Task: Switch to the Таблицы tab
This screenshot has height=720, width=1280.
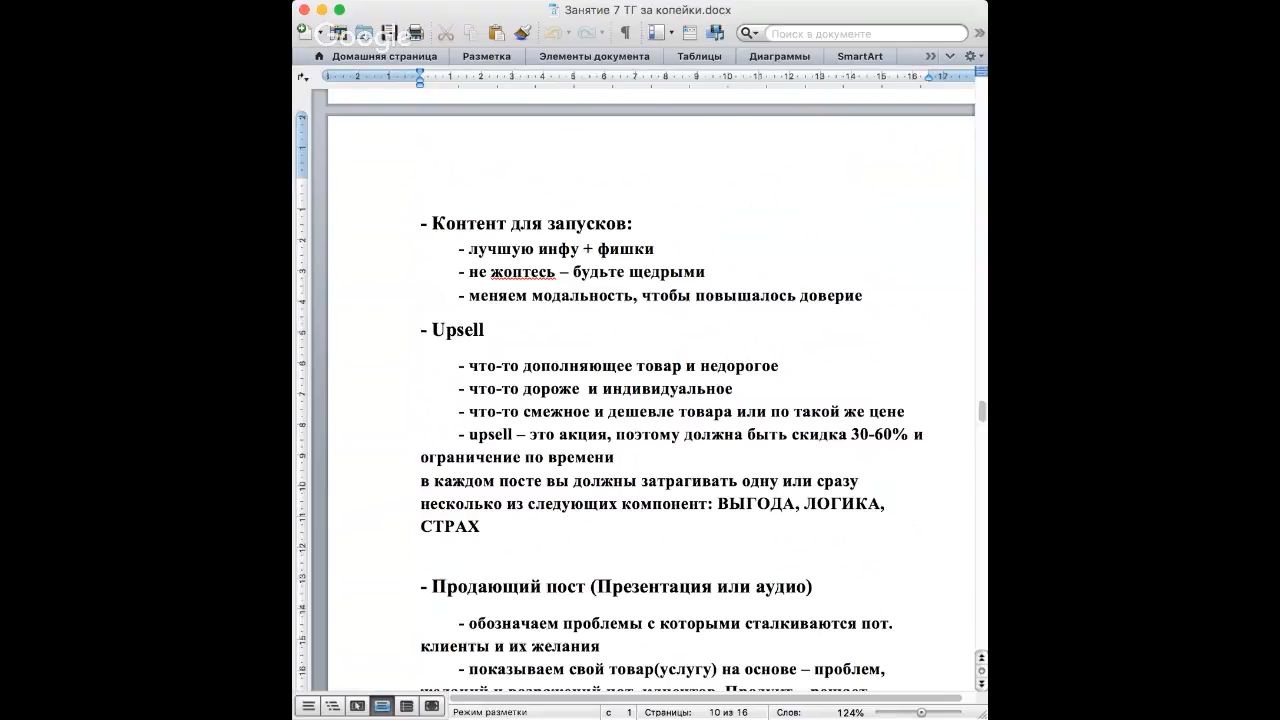Action: click(699, 56)
